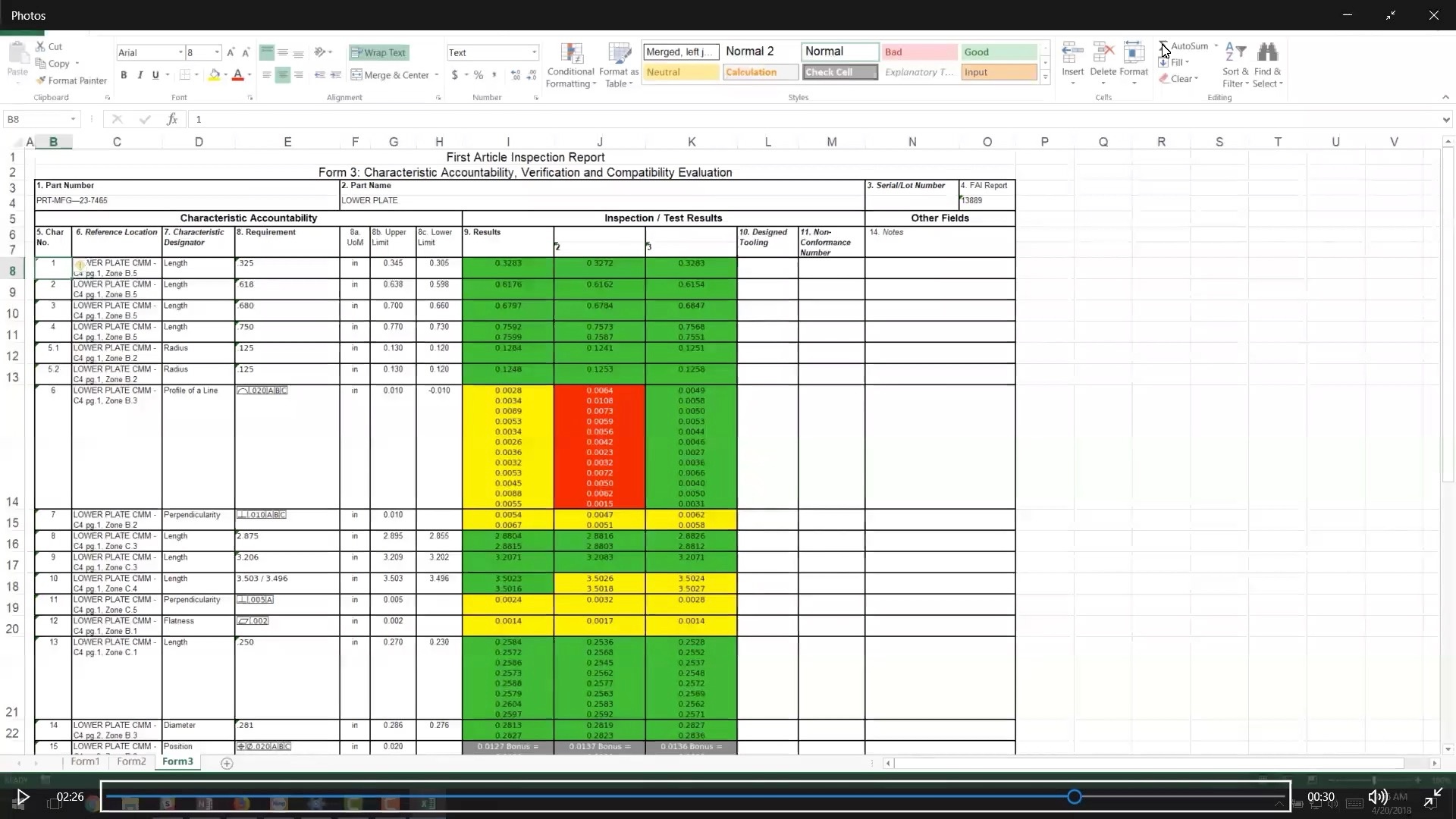Screen dimensions: 1456x819
Task: Toggle Bold formatting
Action: tap(124, 75)
